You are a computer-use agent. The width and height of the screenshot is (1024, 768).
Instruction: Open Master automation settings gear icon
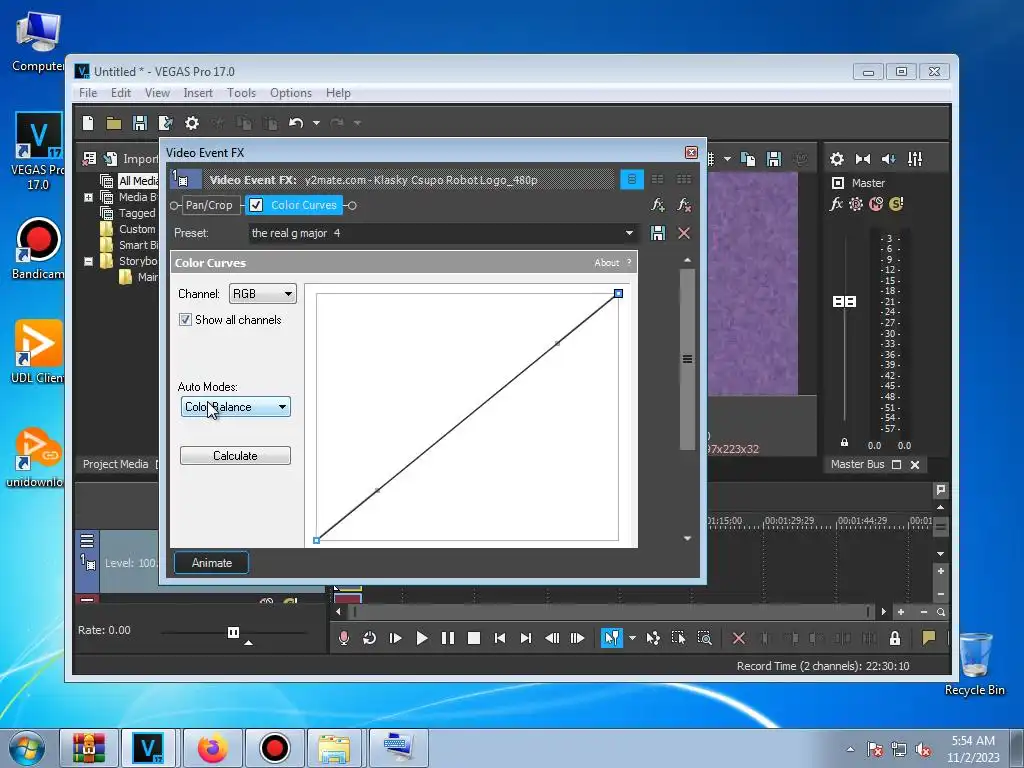tap(856, 204)
